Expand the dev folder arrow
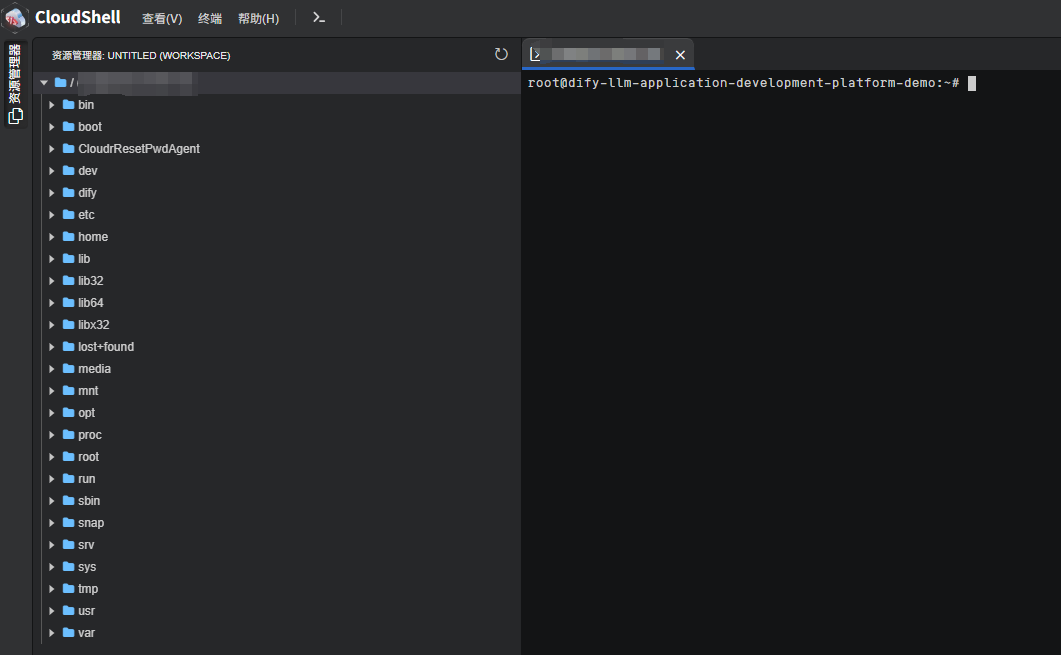Screen dimensions: 1061x655 (x=51, y=171)
